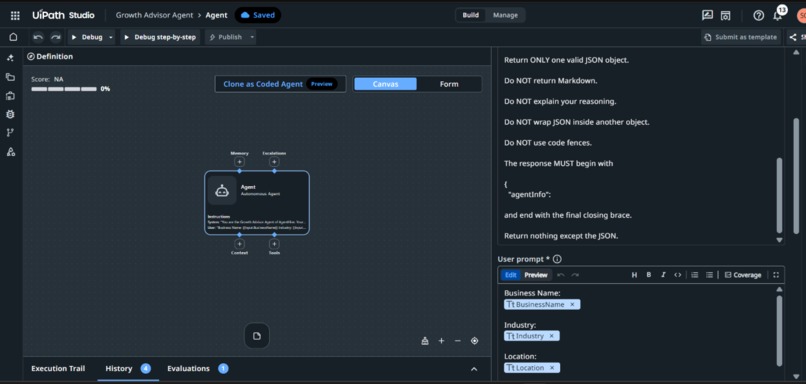Click the auto-layout icon on canvas
Viewport: 806px width, 384px height.
425,341
